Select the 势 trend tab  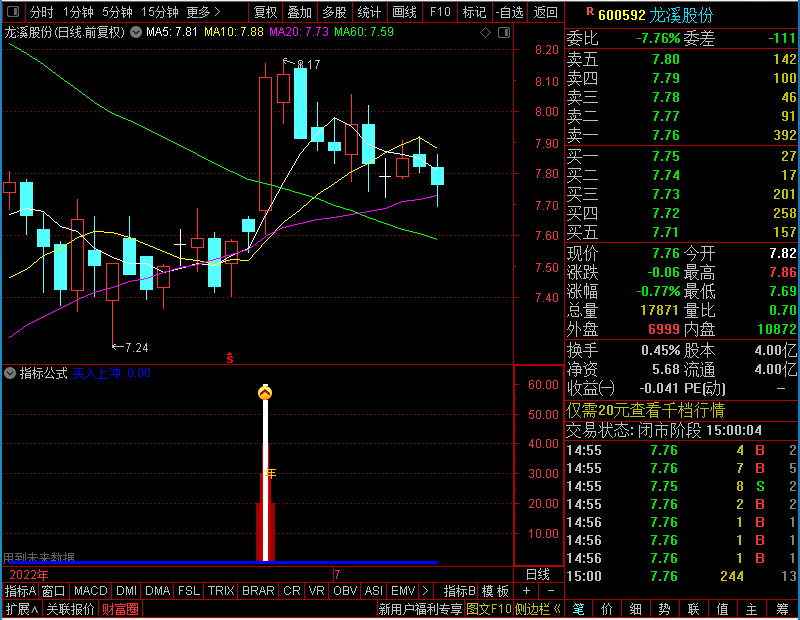664,609
